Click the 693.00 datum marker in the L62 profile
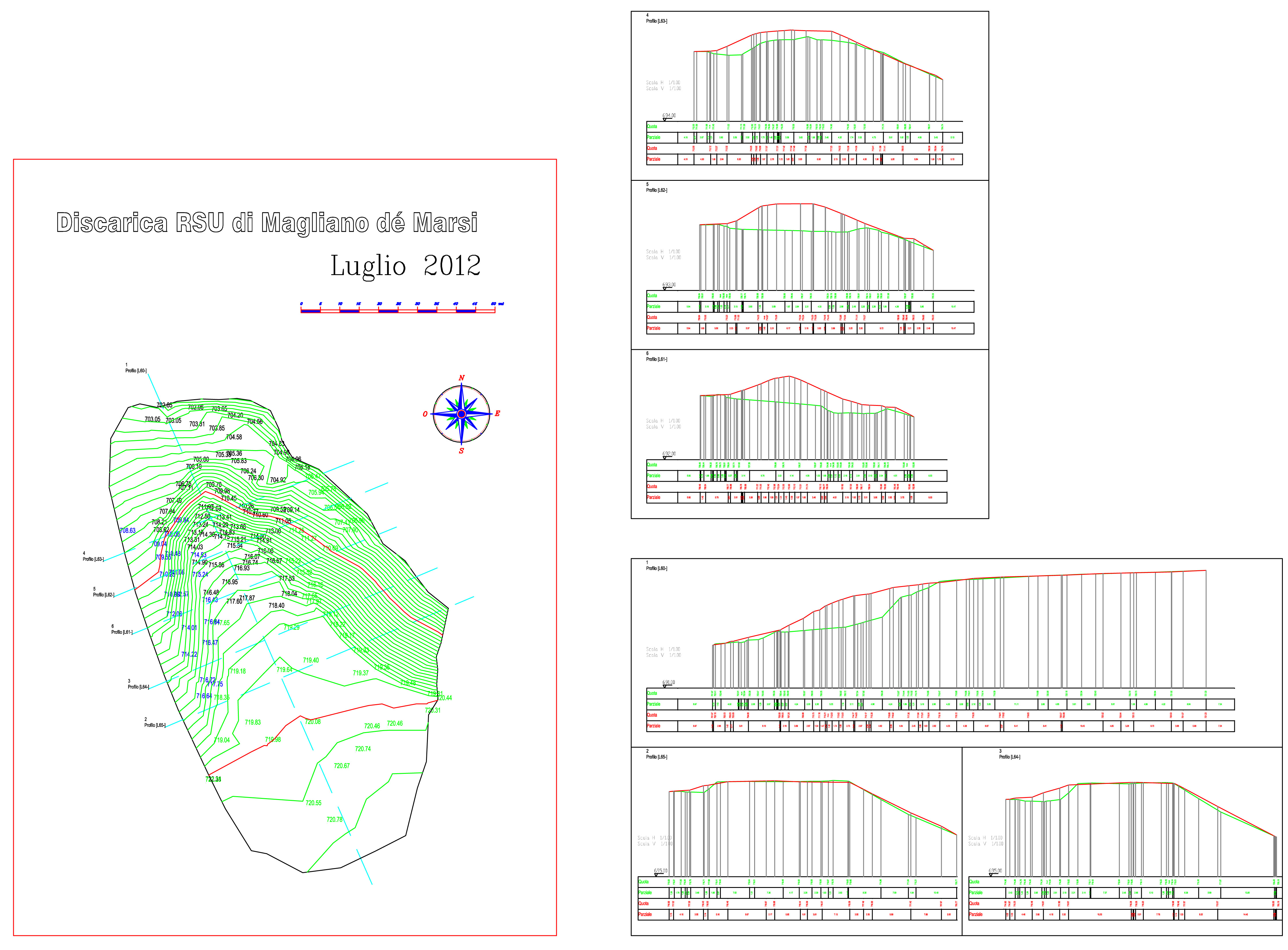1288x950 pixels. pyautogui.click(x=669, y=285)
